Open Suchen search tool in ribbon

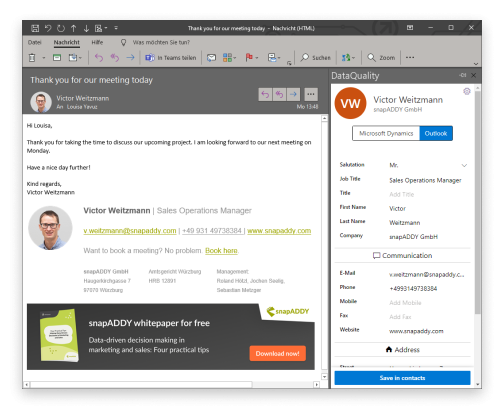coord(315,58)
